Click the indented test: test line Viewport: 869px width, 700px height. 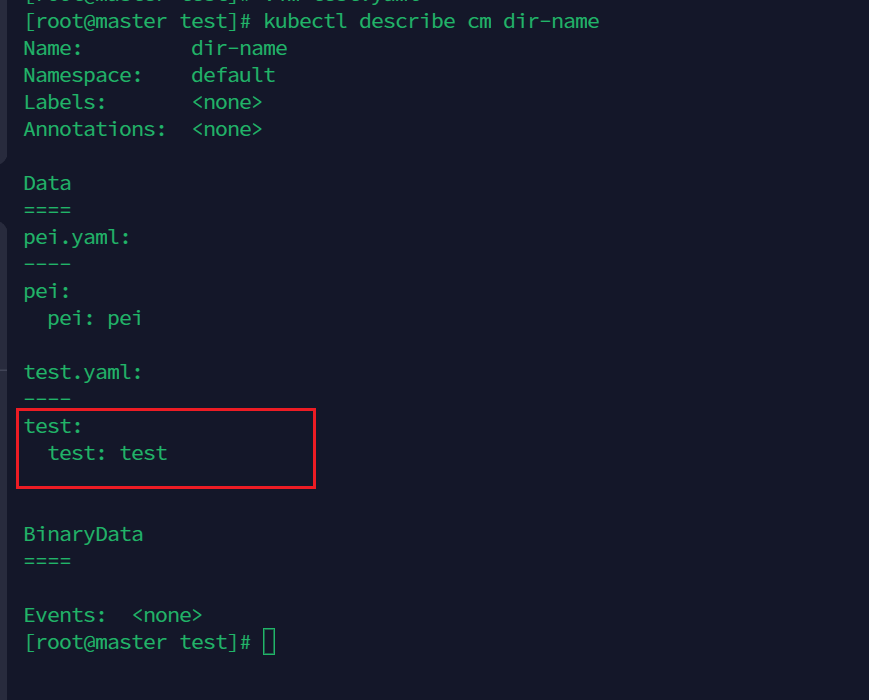click(107, 453)
